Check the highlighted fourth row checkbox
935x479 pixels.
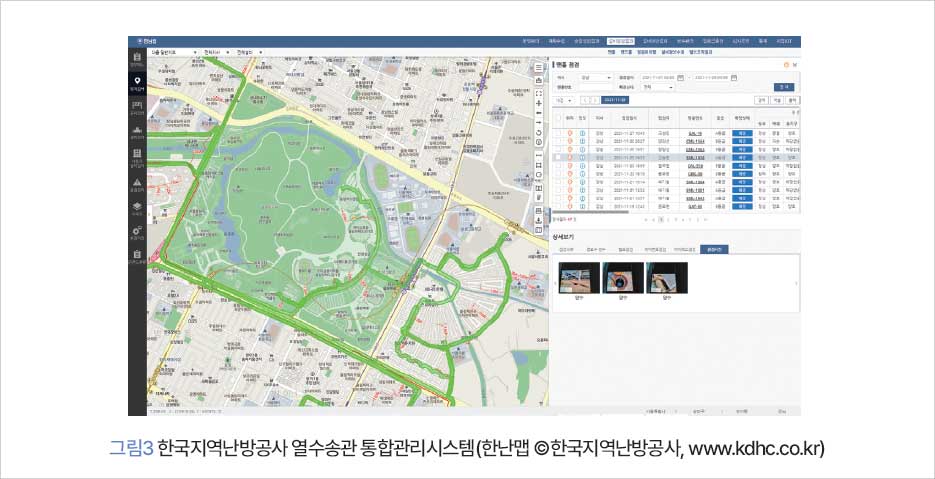[x=557, y=158]
